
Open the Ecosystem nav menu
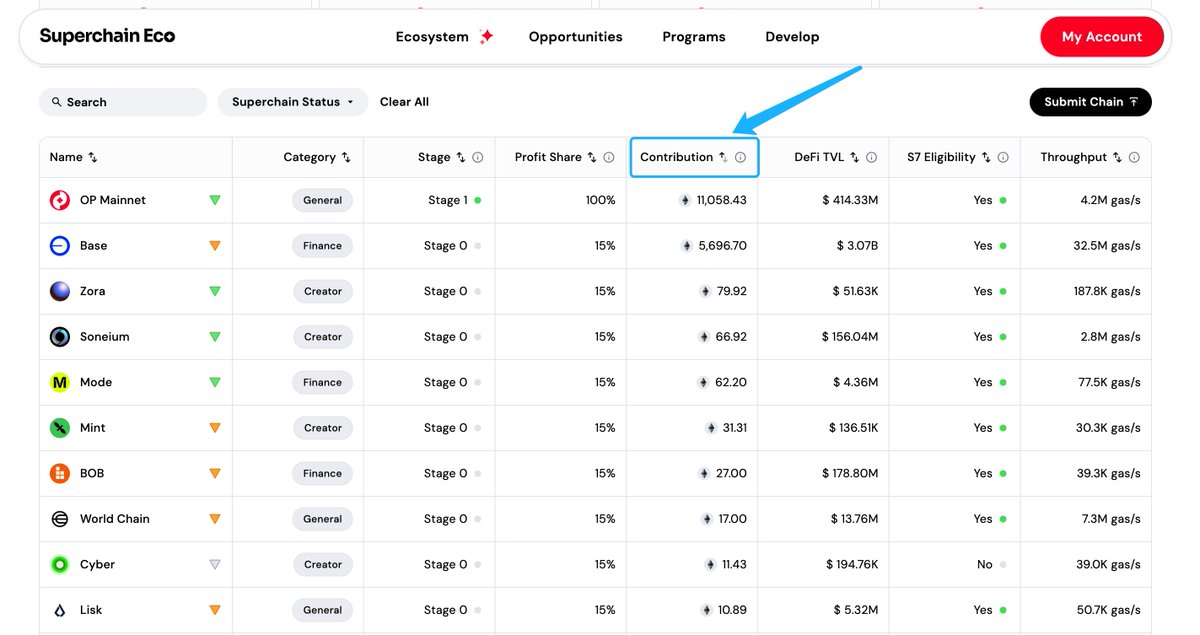click(444, 36)
